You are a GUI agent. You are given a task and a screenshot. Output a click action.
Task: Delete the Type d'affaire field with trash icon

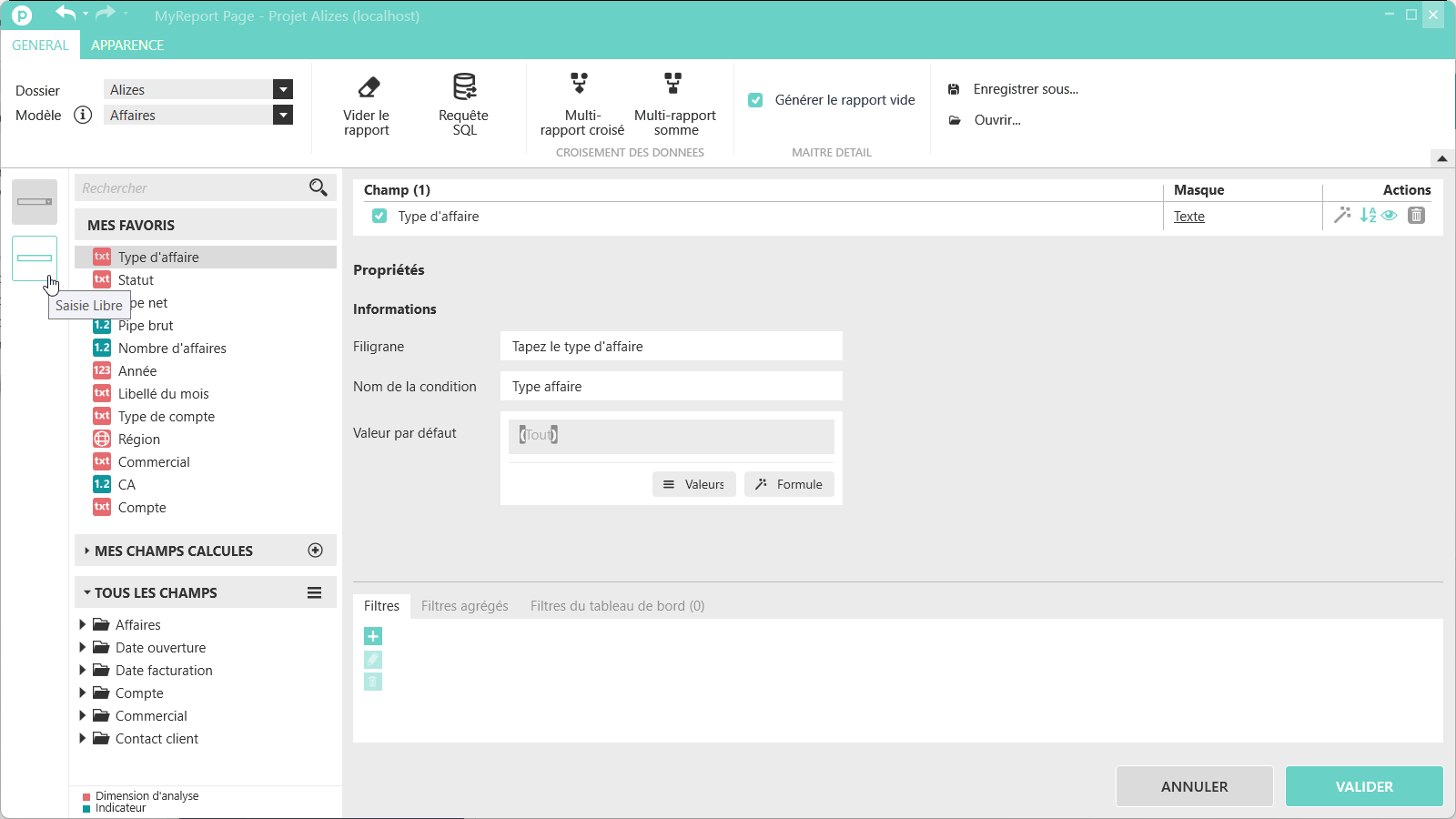[1416, 216]
